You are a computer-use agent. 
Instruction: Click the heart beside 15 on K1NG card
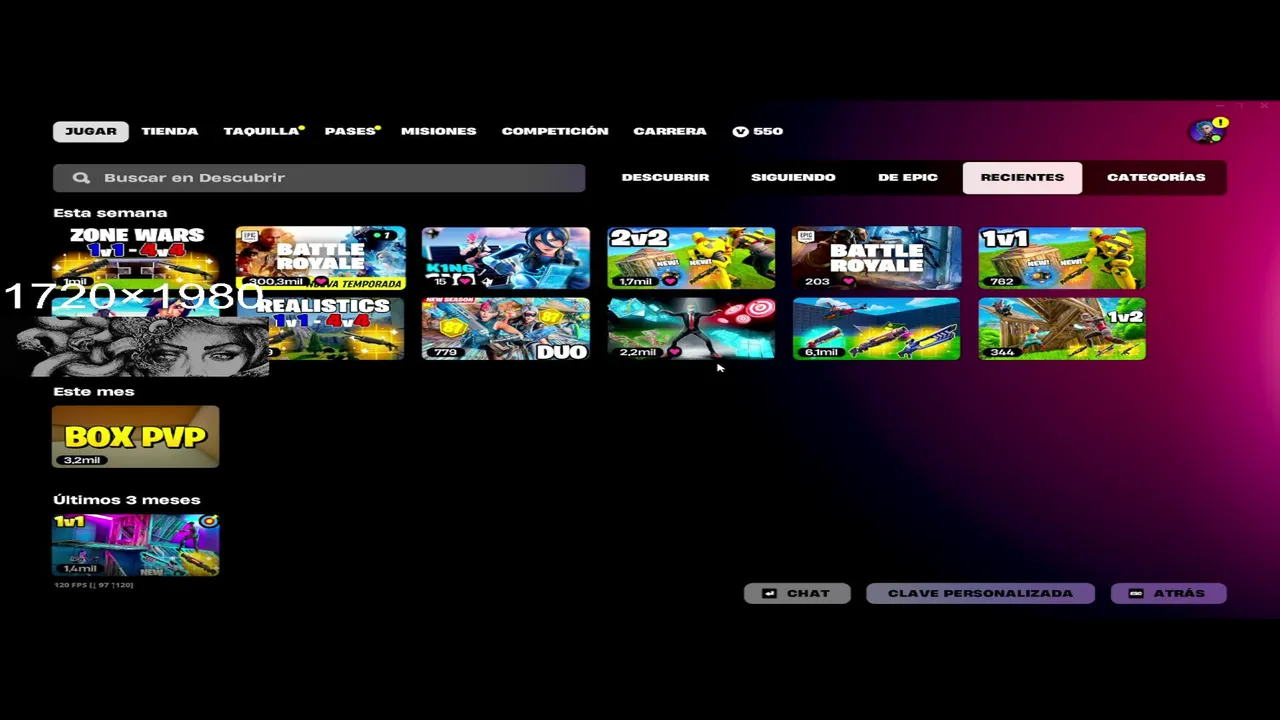coord(466,282)
